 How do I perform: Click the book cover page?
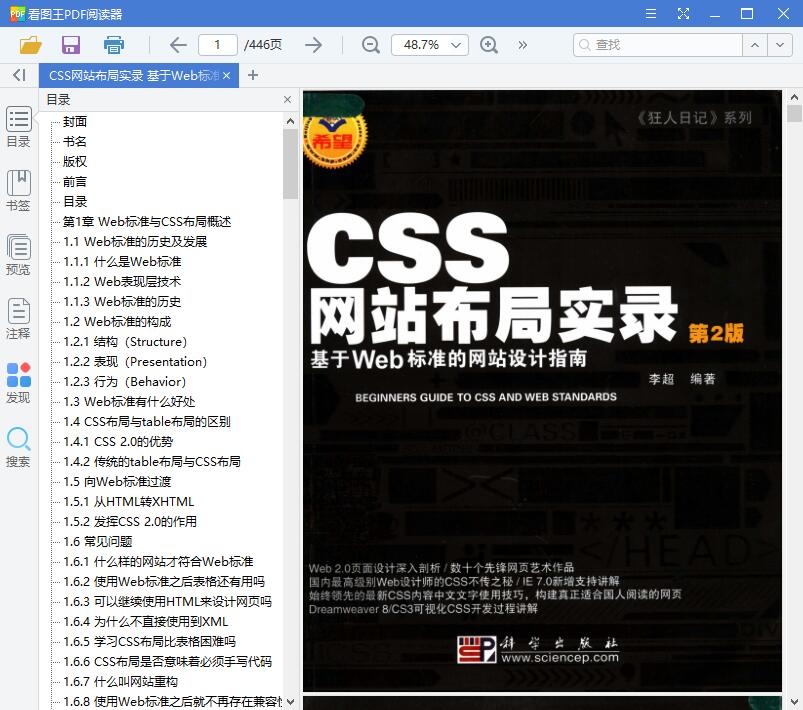click(x=542, y=391)
